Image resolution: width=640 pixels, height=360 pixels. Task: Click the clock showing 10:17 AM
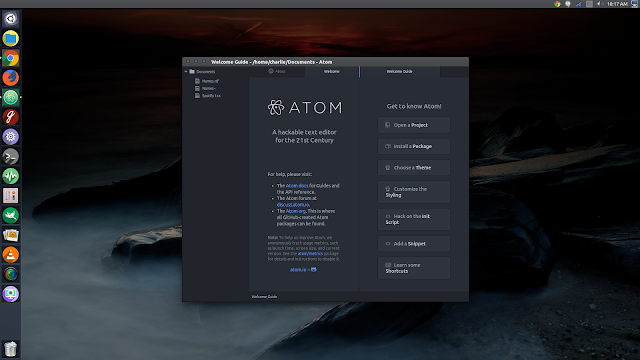(x=617, y=4)
